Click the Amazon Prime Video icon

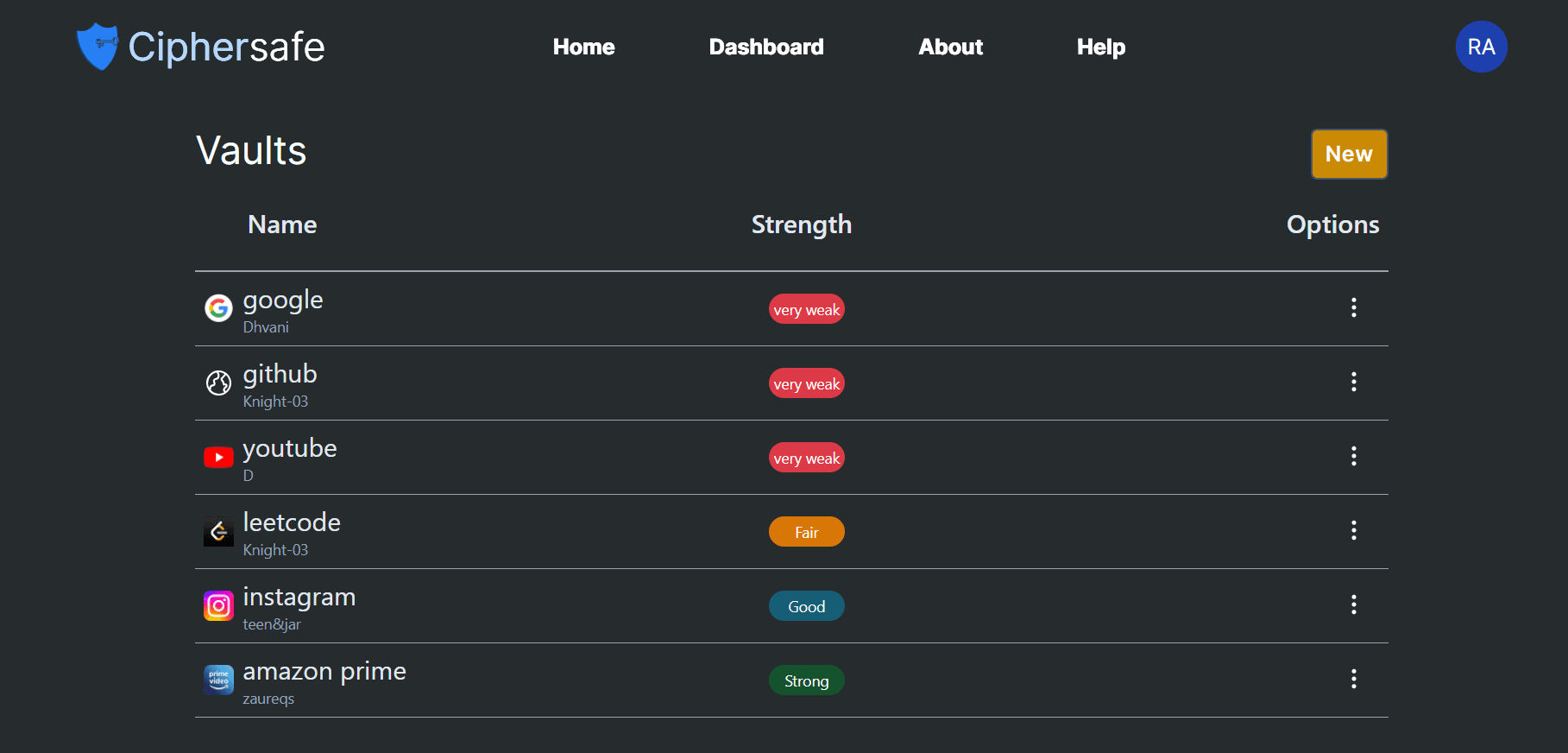click(x=218, y=680)
